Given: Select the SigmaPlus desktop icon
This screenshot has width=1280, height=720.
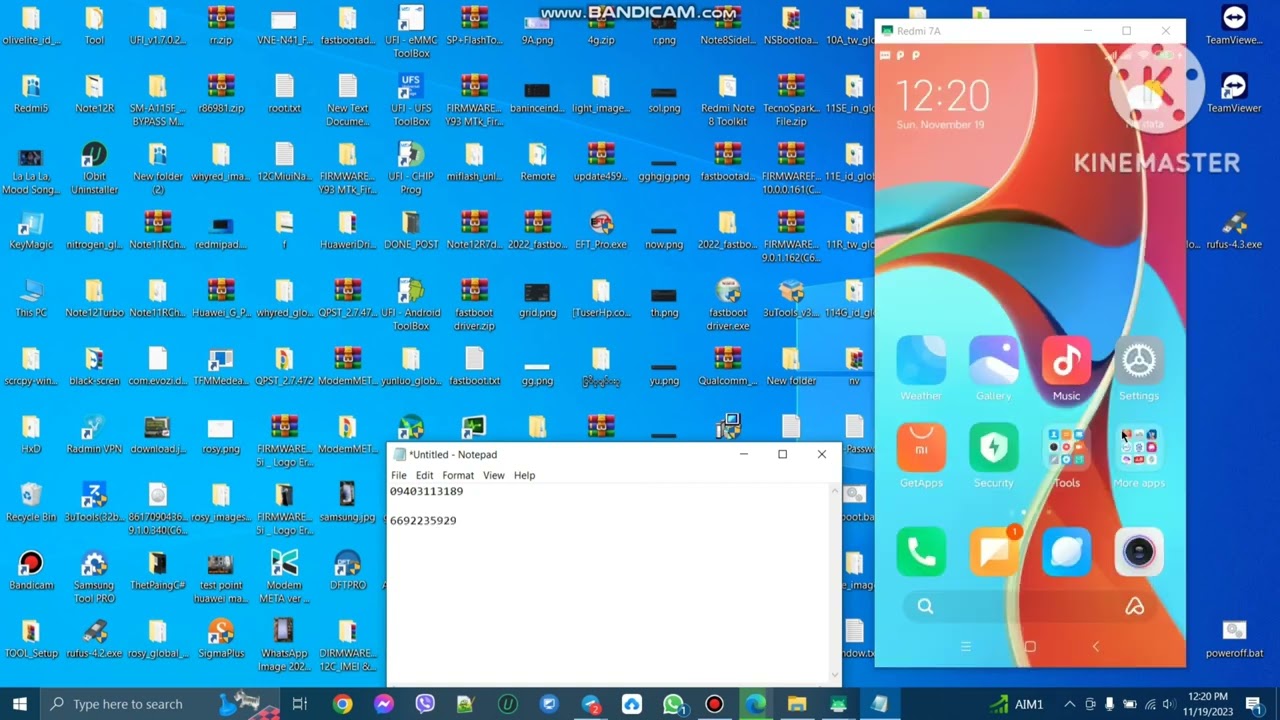Looking at the screenshot, I should [x=221, y=639].
